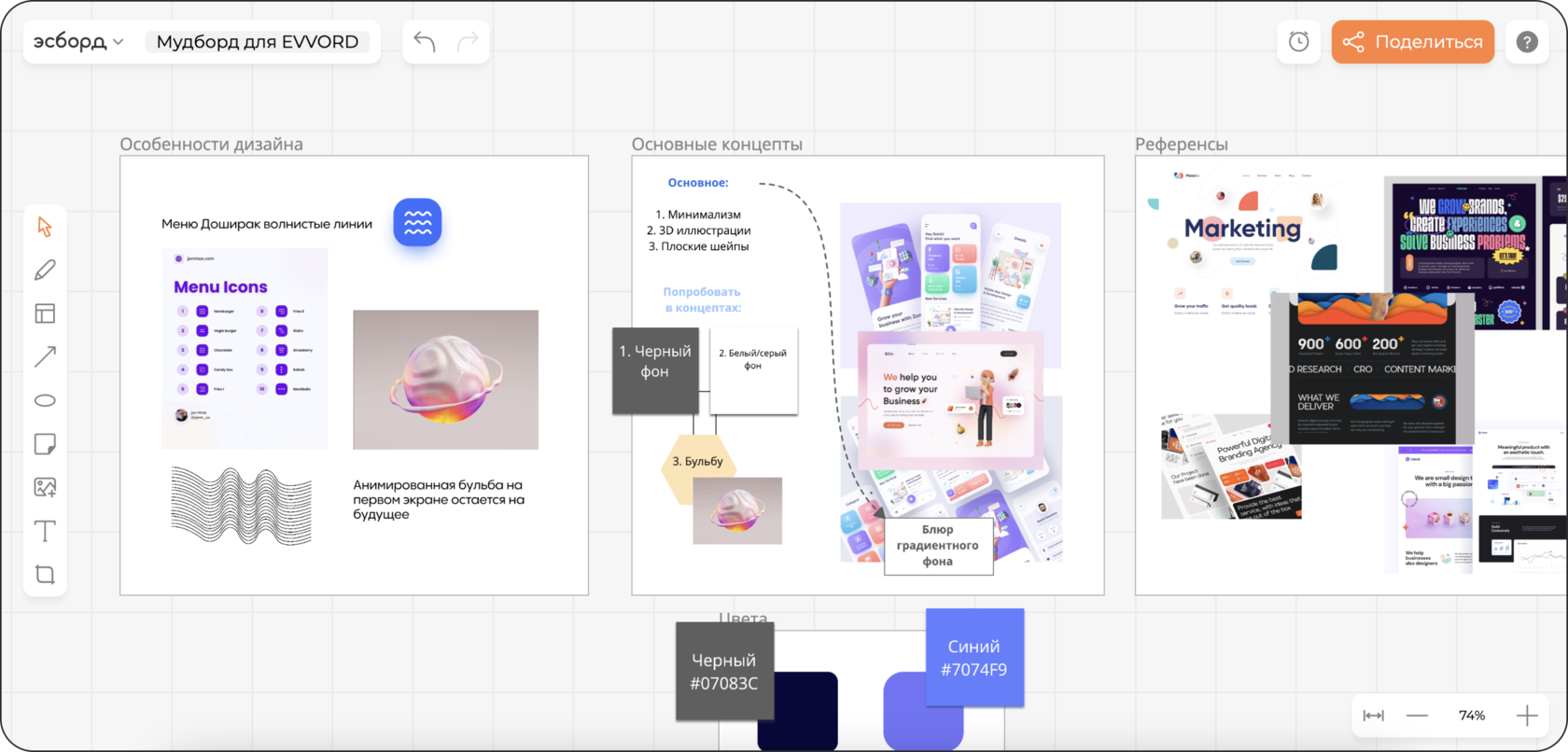The image size is (1568, 752).
Task: Pick the ellipse shape tool
Action: pos(45,400)
